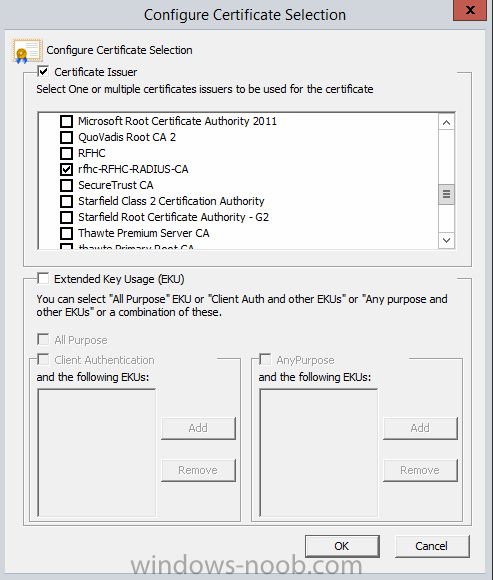Tick the QuoVadis Root CA 2 checkbox
Viewport: 493px width, 580px height.
(67, 137)
